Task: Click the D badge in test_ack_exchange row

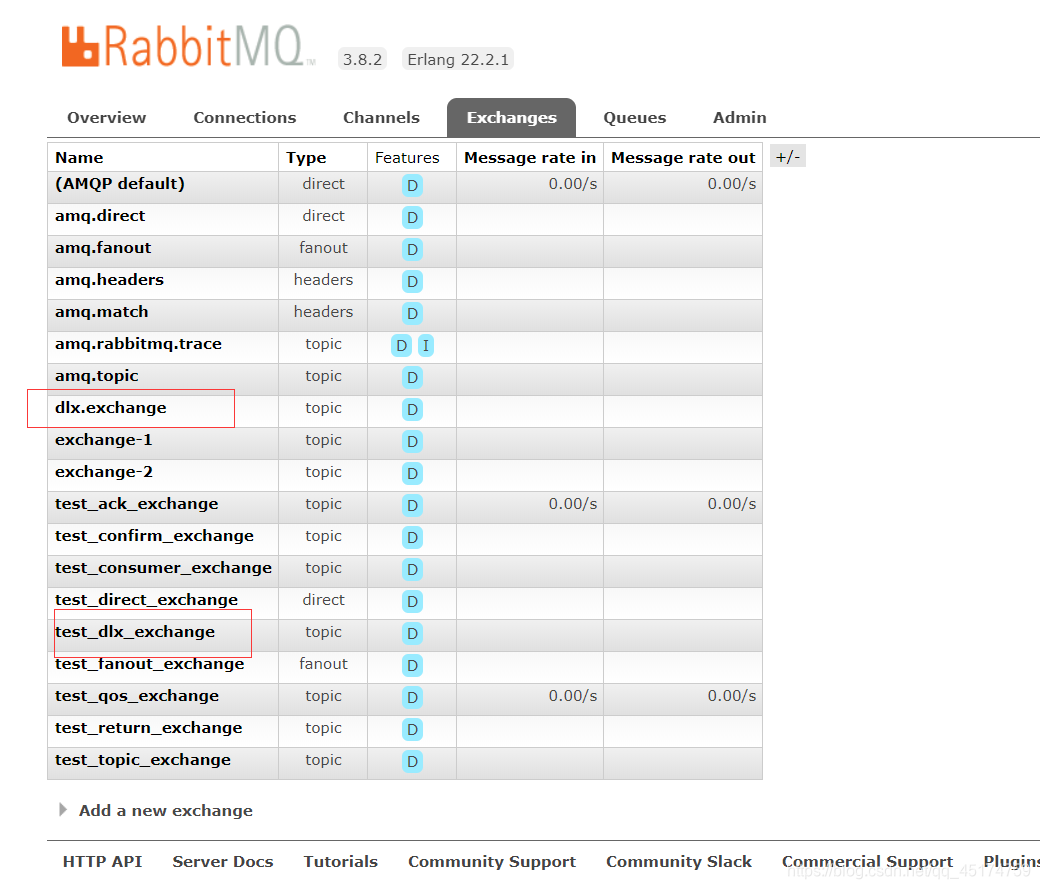Action: (412, 506)
